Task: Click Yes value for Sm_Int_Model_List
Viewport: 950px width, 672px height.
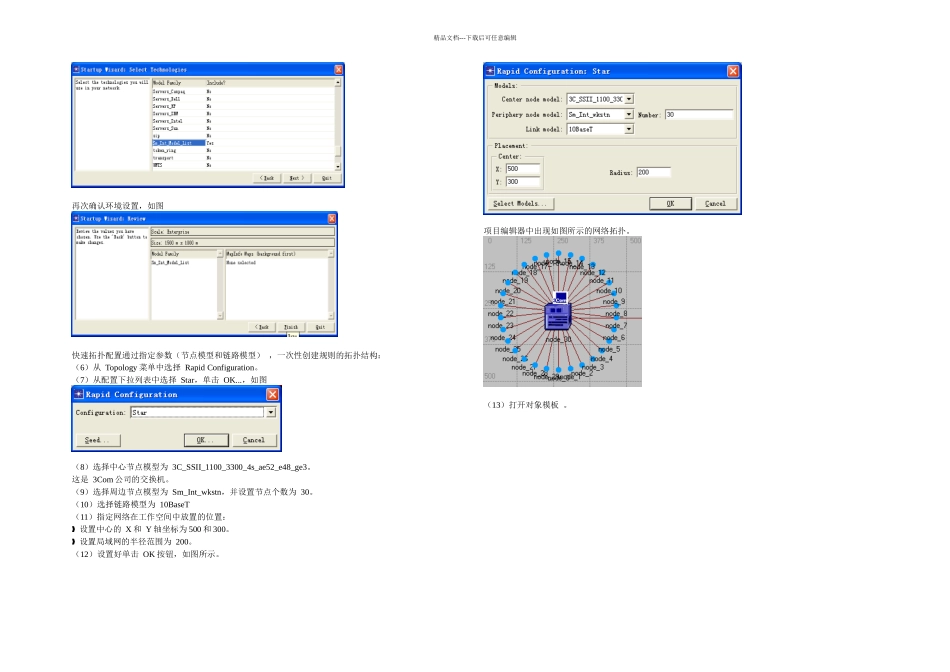Action: coord(210,143)
